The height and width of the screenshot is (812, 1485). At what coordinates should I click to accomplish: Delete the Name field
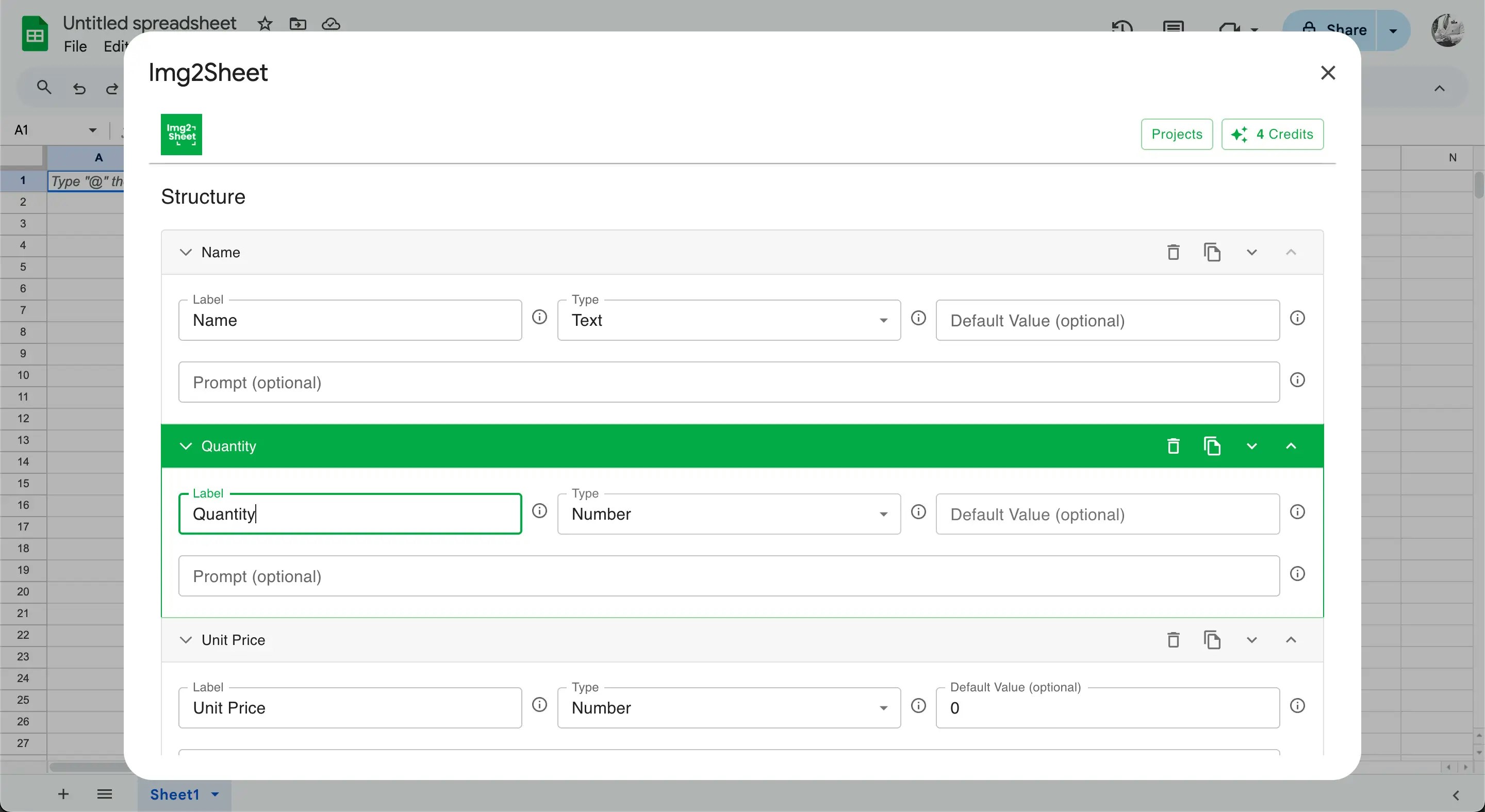coord(1173,253)
